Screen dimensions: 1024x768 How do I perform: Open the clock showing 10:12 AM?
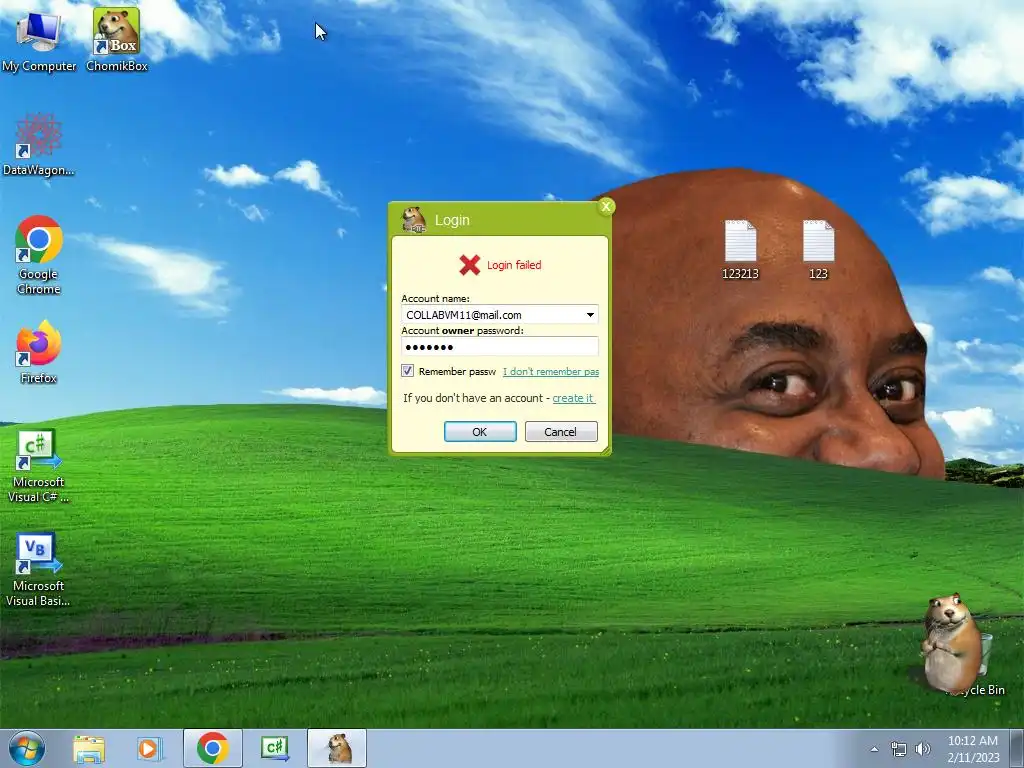tap(973, 749)
